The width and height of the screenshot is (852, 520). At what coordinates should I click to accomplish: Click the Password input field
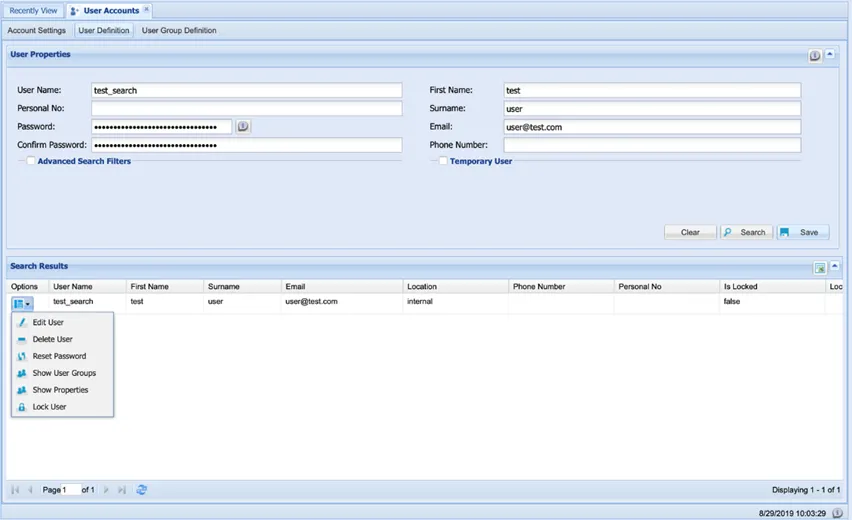[x=161, y=127]
